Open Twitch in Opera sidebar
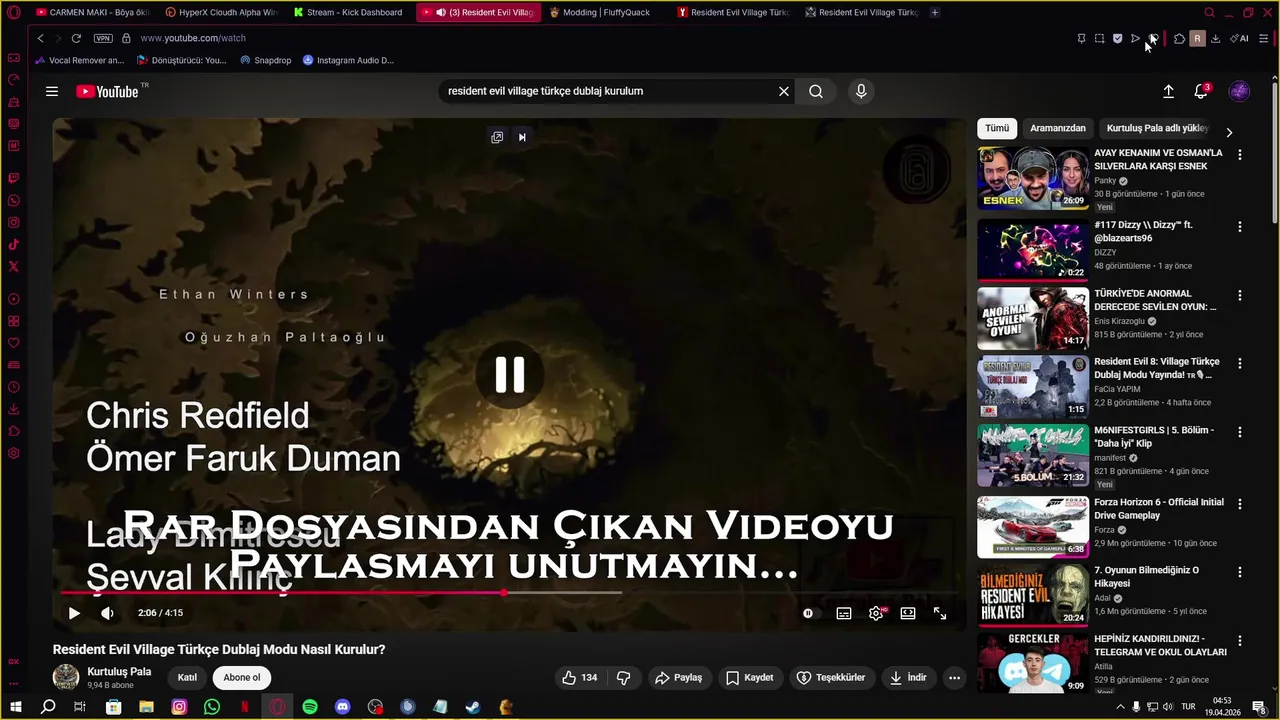 [14, 179]
